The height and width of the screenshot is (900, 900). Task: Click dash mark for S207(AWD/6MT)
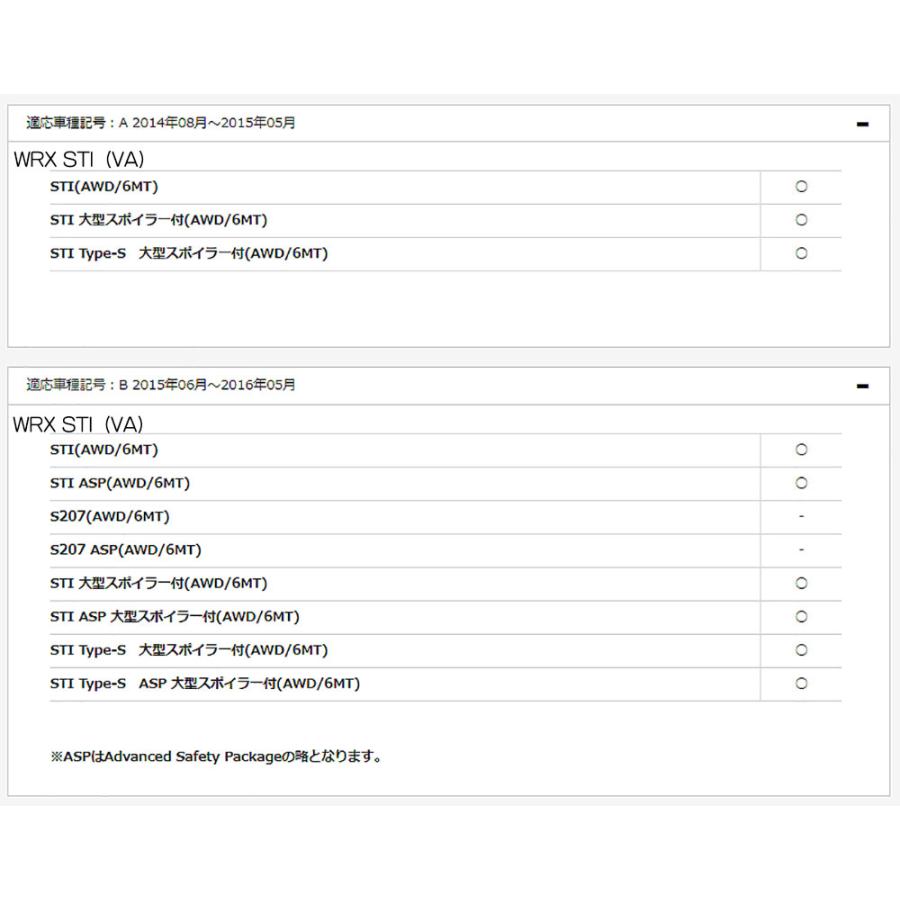pos(801,517)
